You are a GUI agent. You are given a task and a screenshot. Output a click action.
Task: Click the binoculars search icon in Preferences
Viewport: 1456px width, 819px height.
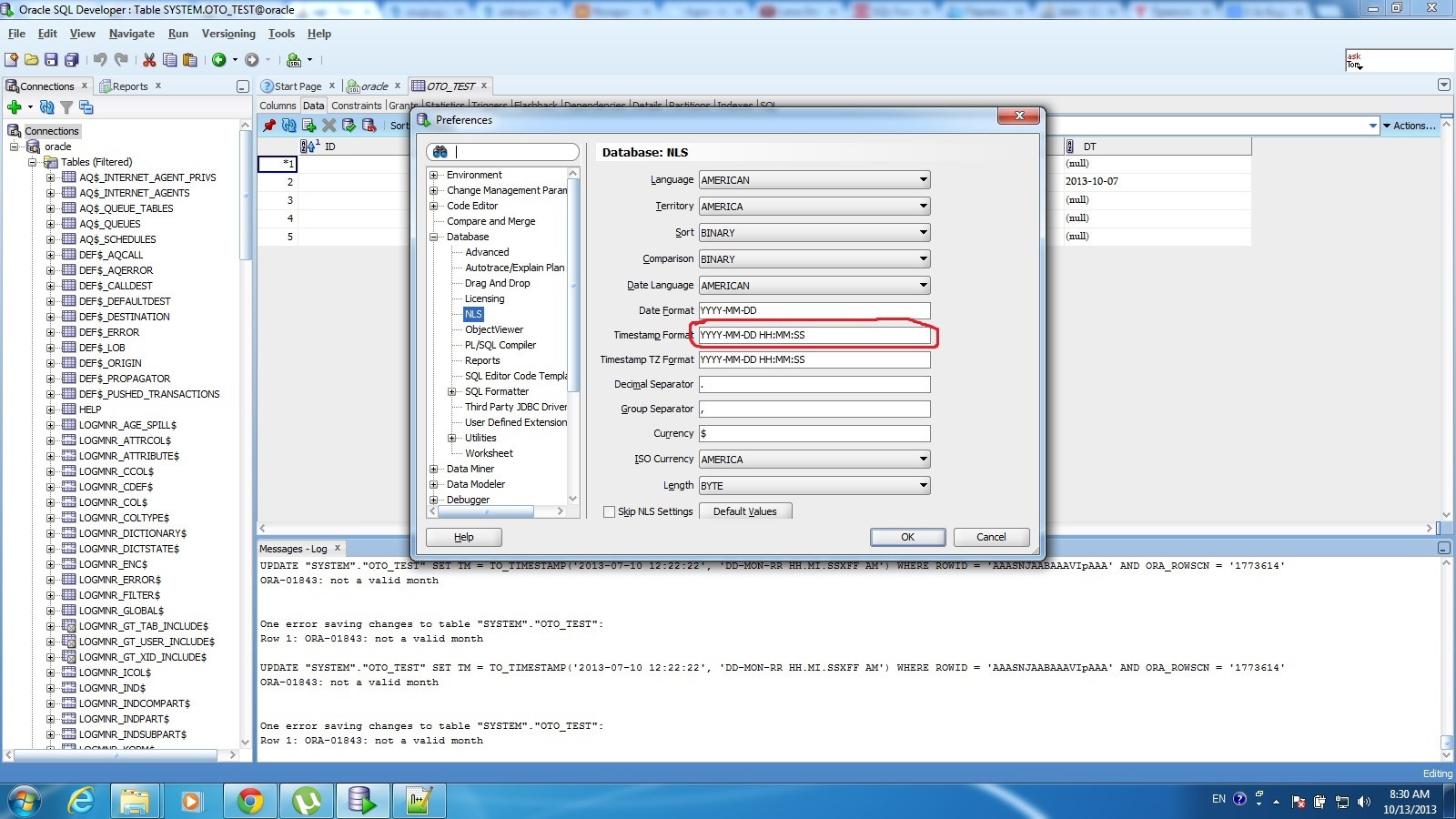coord(440,152)
